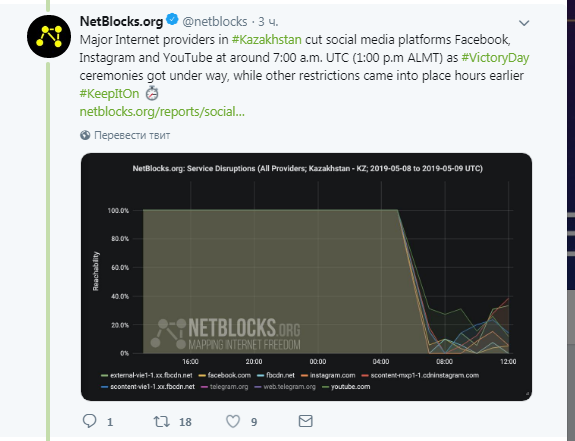Retweet using the retweet arrows icon
This screenshot has height=441, width=575.
coord(161,422)
